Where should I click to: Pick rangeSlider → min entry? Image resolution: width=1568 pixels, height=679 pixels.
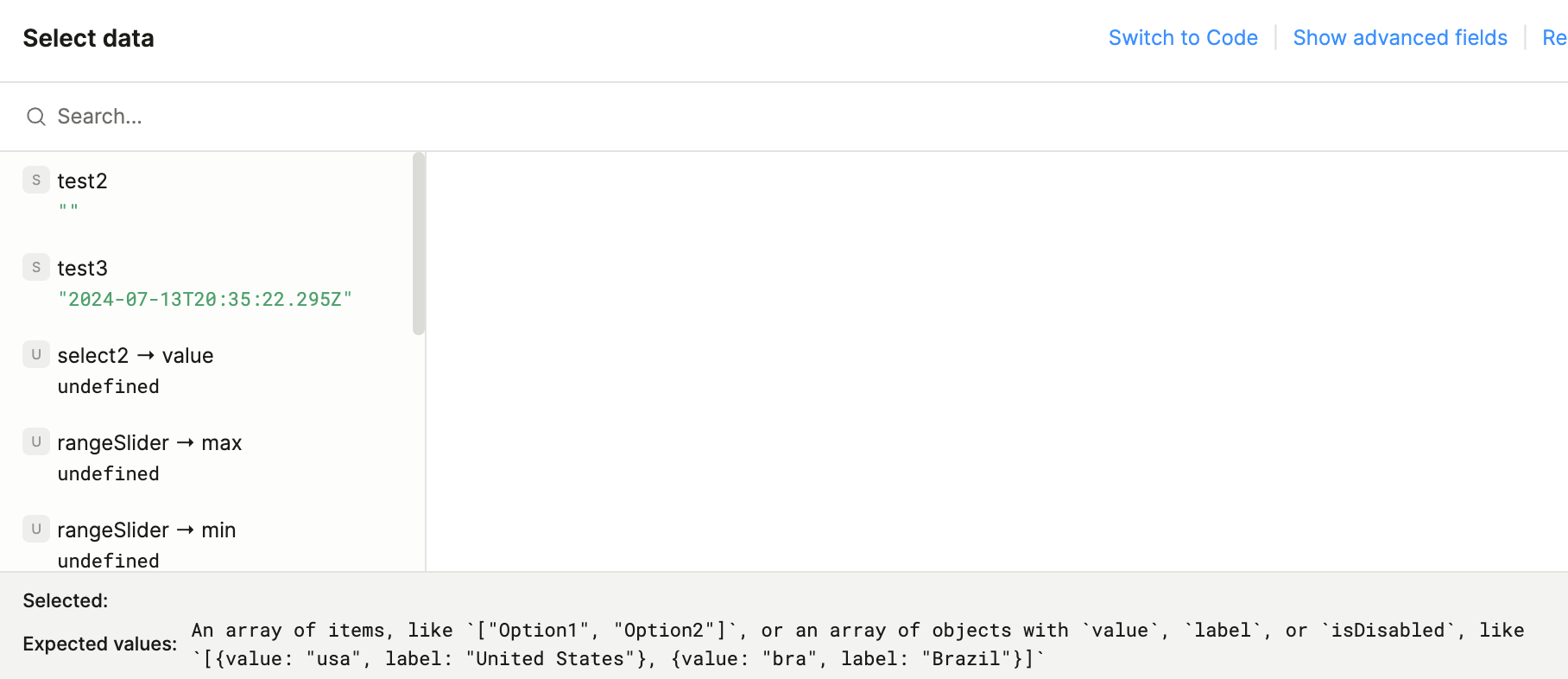147,530
